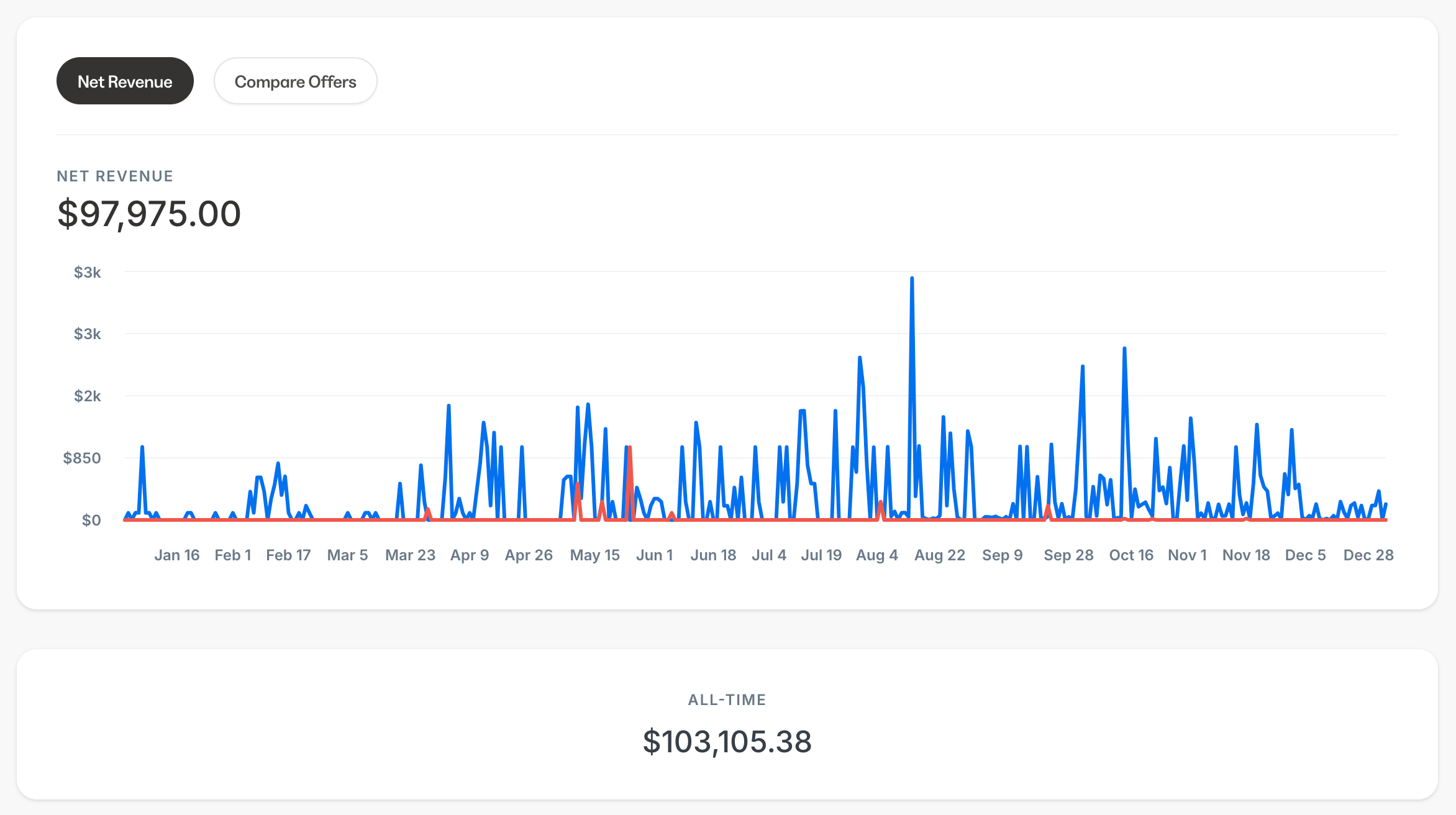1456x815 pixels.
Task: Select the Net Revenue tab
Action: (125, 81)
